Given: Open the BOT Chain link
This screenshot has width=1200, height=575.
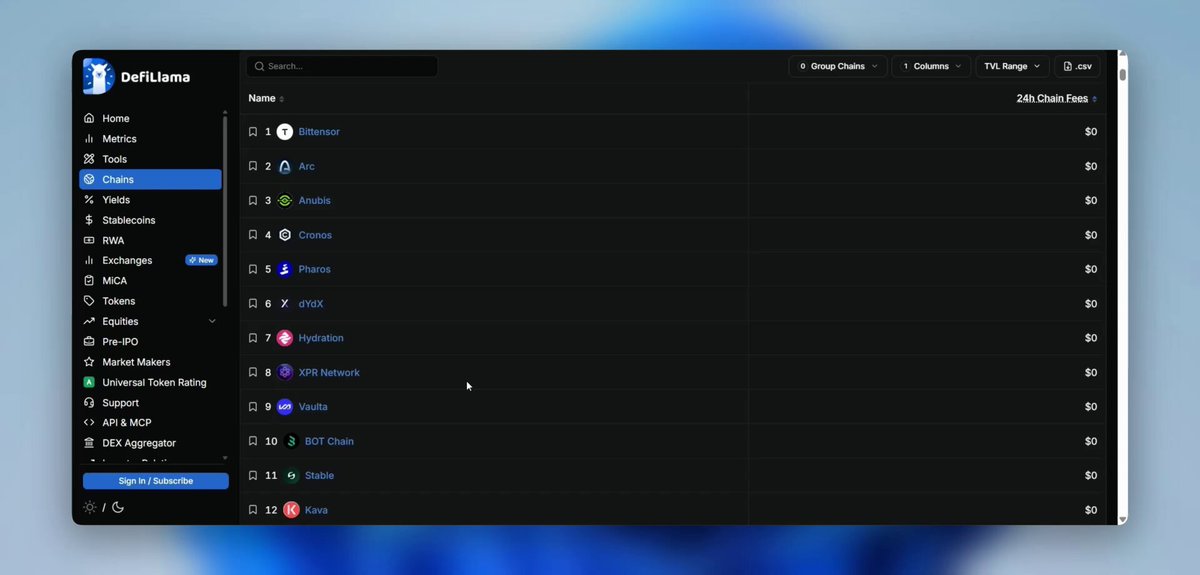Looking at the screenshot, I should 329,441.
